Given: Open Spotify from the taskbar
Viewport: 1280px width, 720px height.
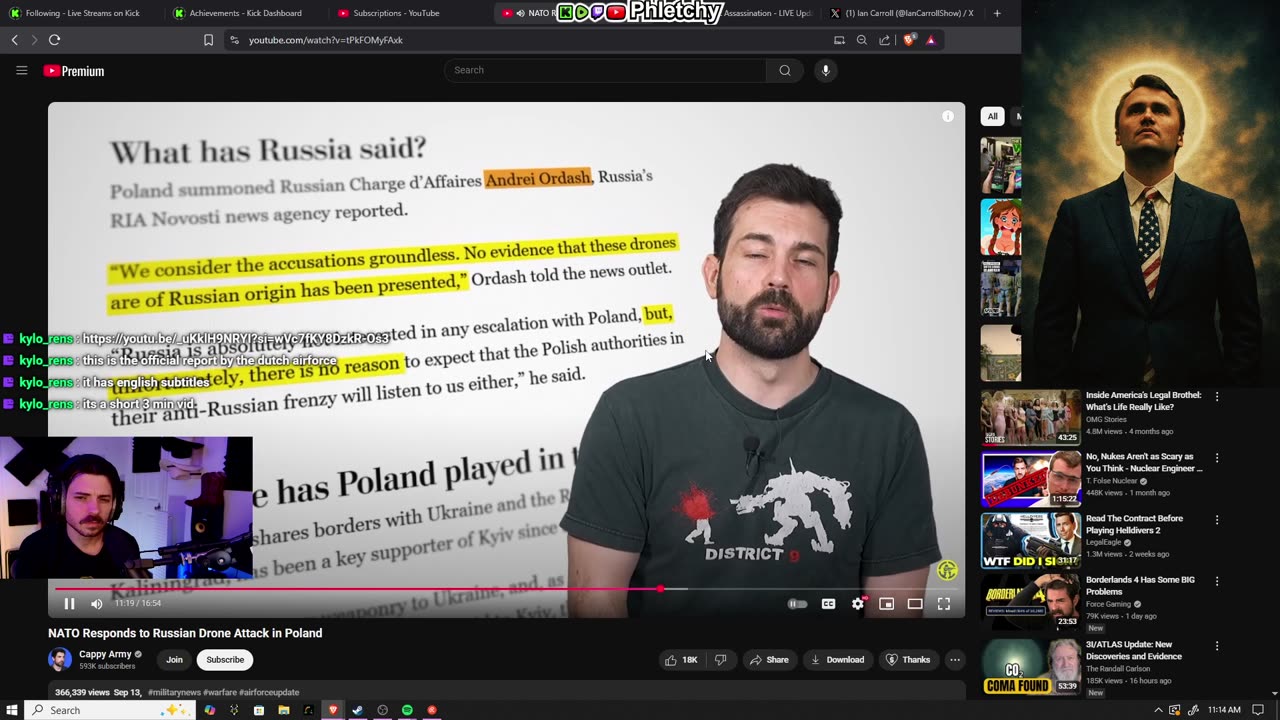Looking at the screenshot, I should [x=407, y=710].
